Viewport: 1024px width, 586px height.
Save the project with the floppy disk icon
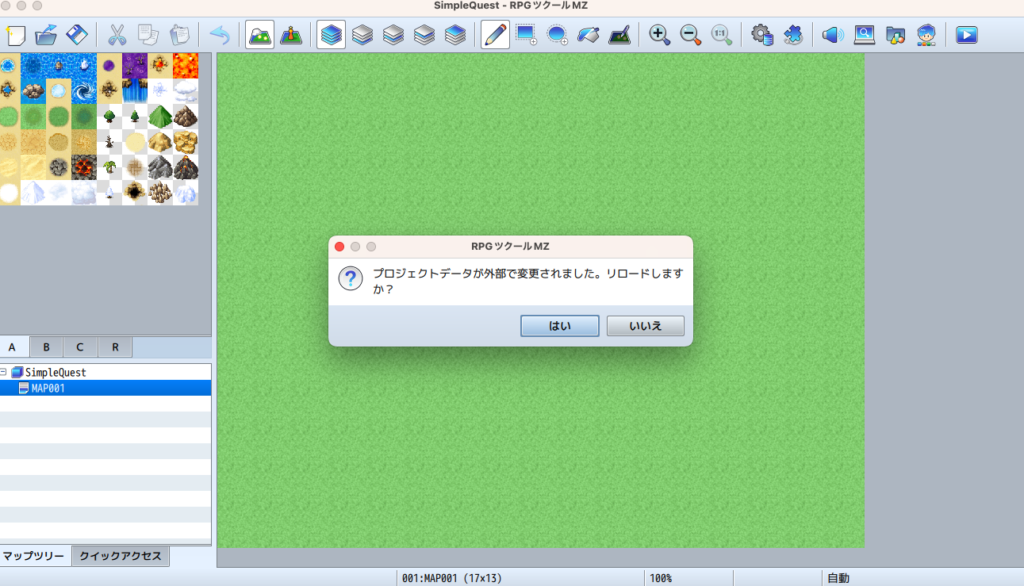pyautogui.click(x=77, y=35)
